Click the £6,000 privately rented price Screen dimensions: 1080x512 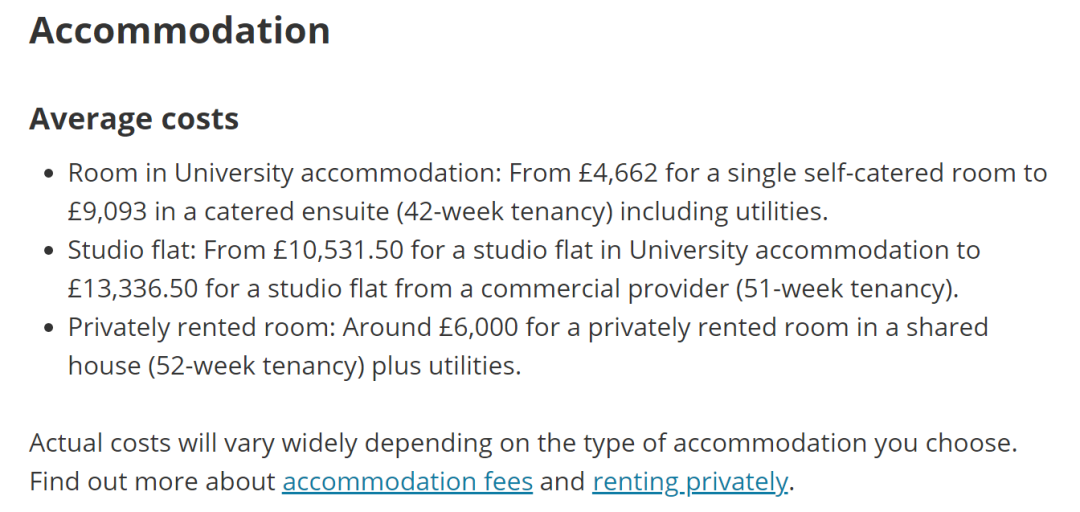pos(478,327)
